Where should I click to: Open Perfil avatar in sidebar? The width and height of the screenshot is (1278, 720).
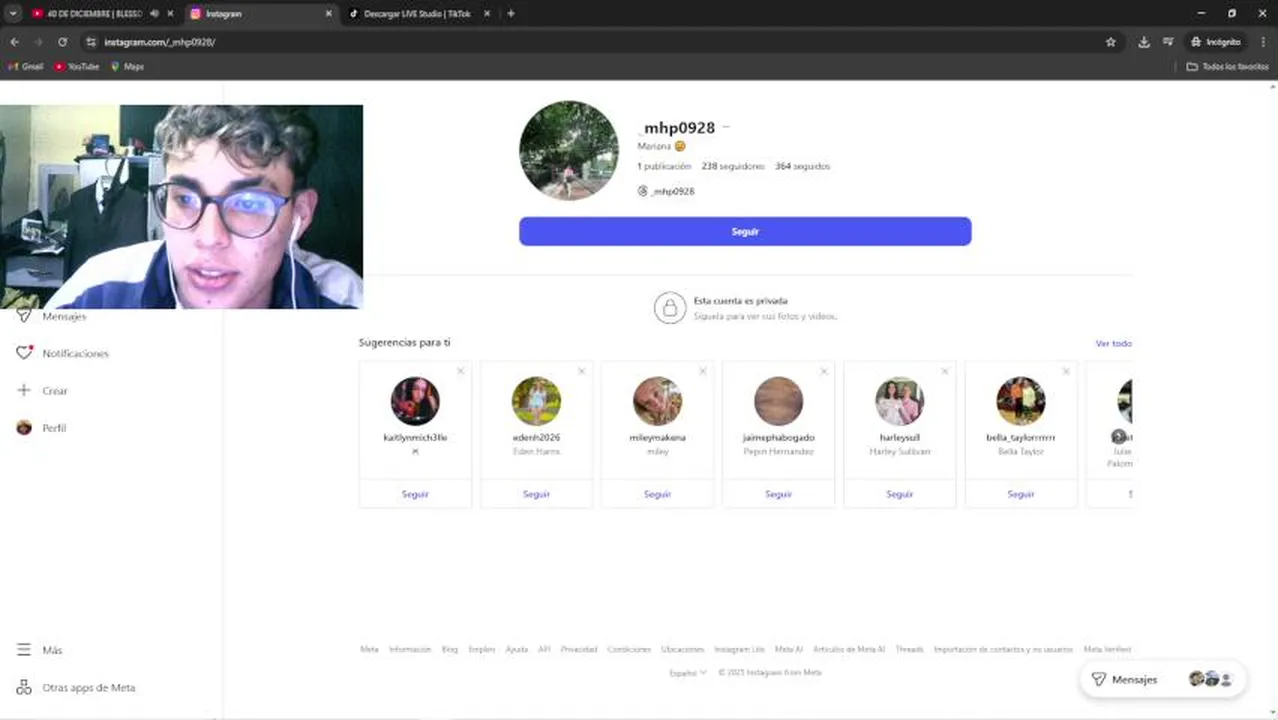(24, 427)
